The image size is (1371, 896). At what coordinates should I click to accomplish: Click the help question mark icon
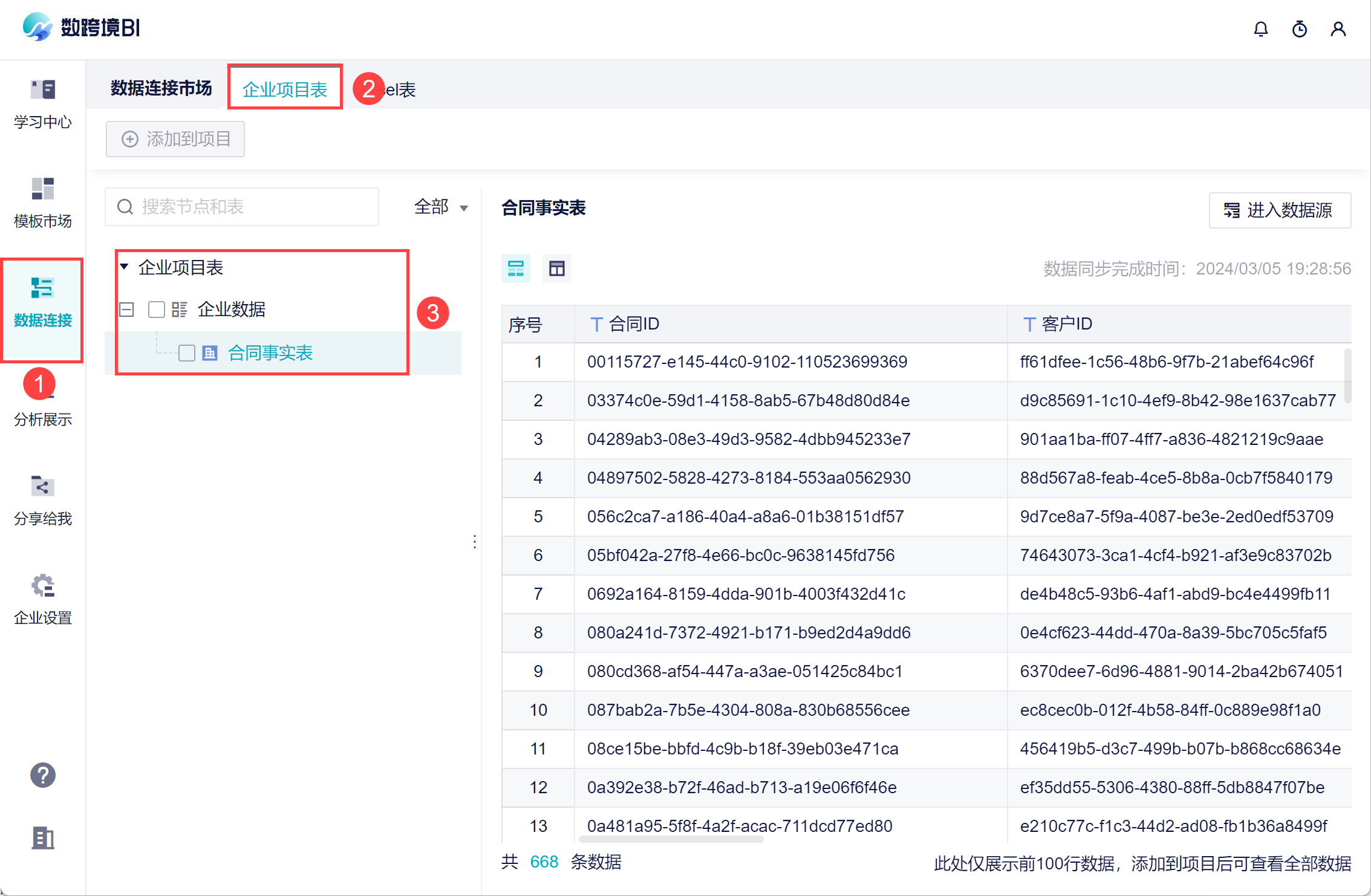[x=42, y=775]
